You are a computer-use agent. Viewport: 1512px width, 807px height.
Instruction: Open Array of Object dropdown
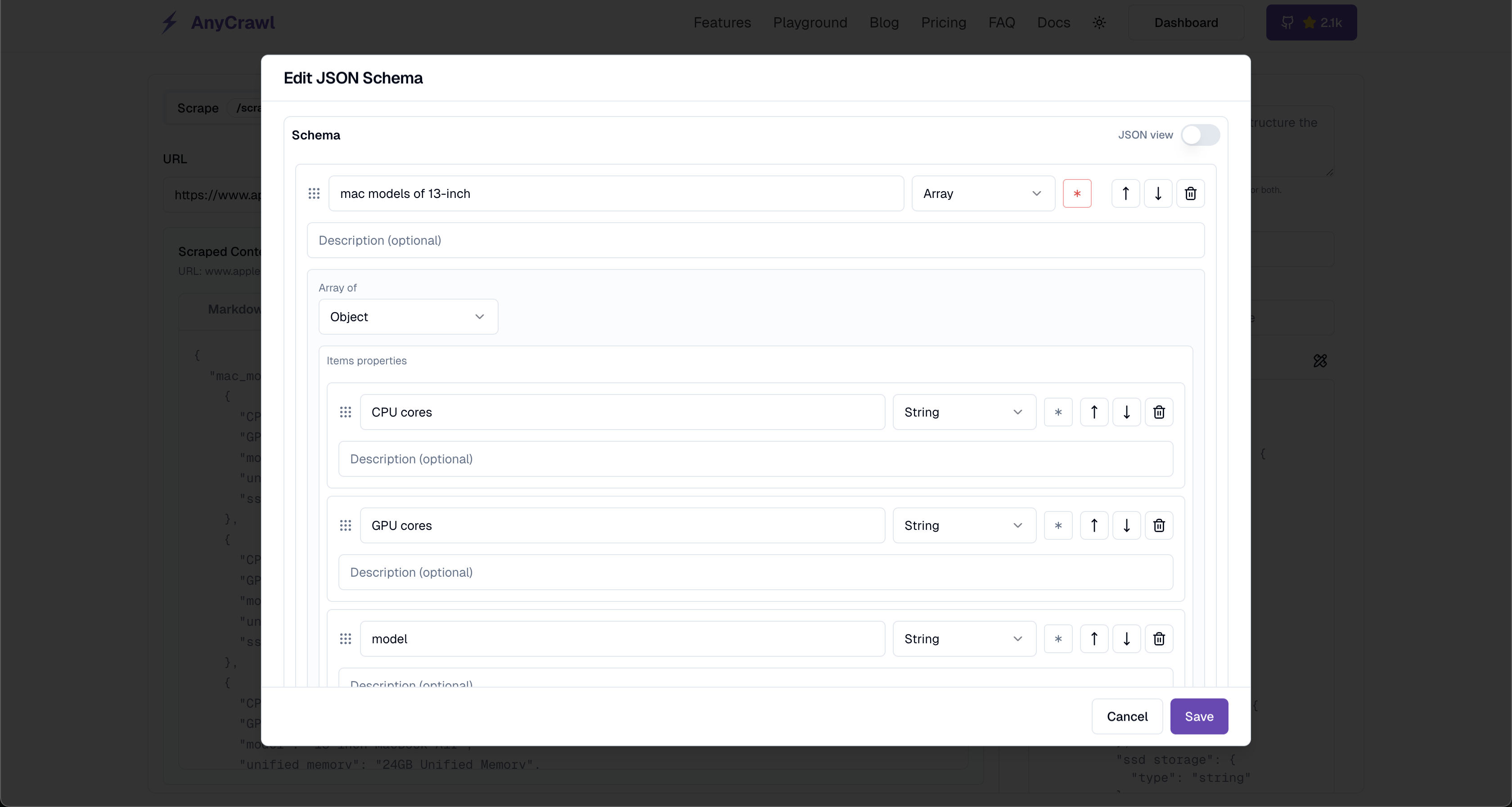pos(409,317)
